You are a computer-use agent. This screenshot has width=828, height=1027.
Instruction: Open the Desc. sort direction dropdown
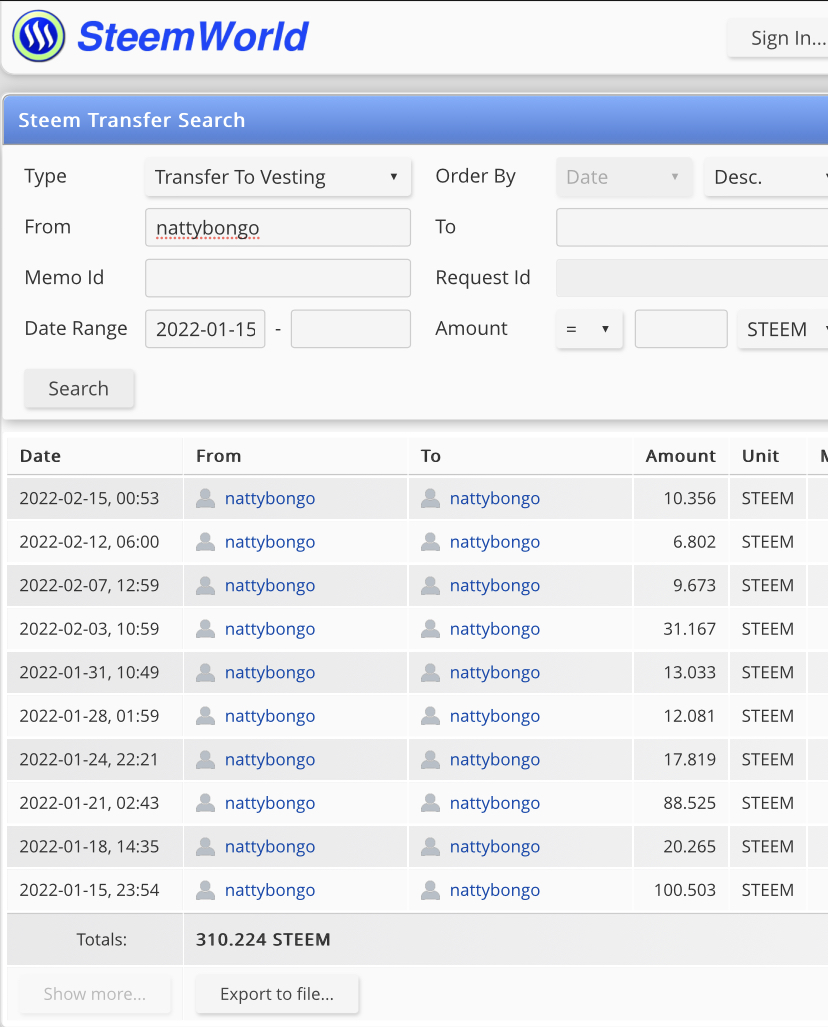766,177
